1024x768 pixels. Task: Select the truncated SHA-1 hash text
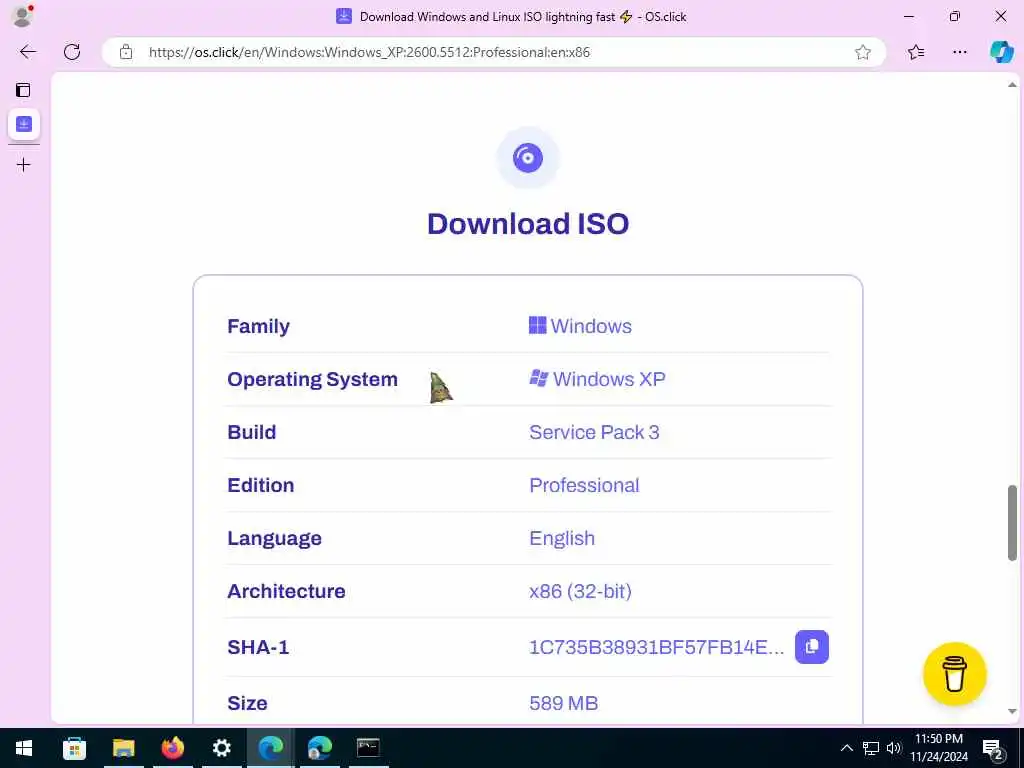click(x=656, y=647)
